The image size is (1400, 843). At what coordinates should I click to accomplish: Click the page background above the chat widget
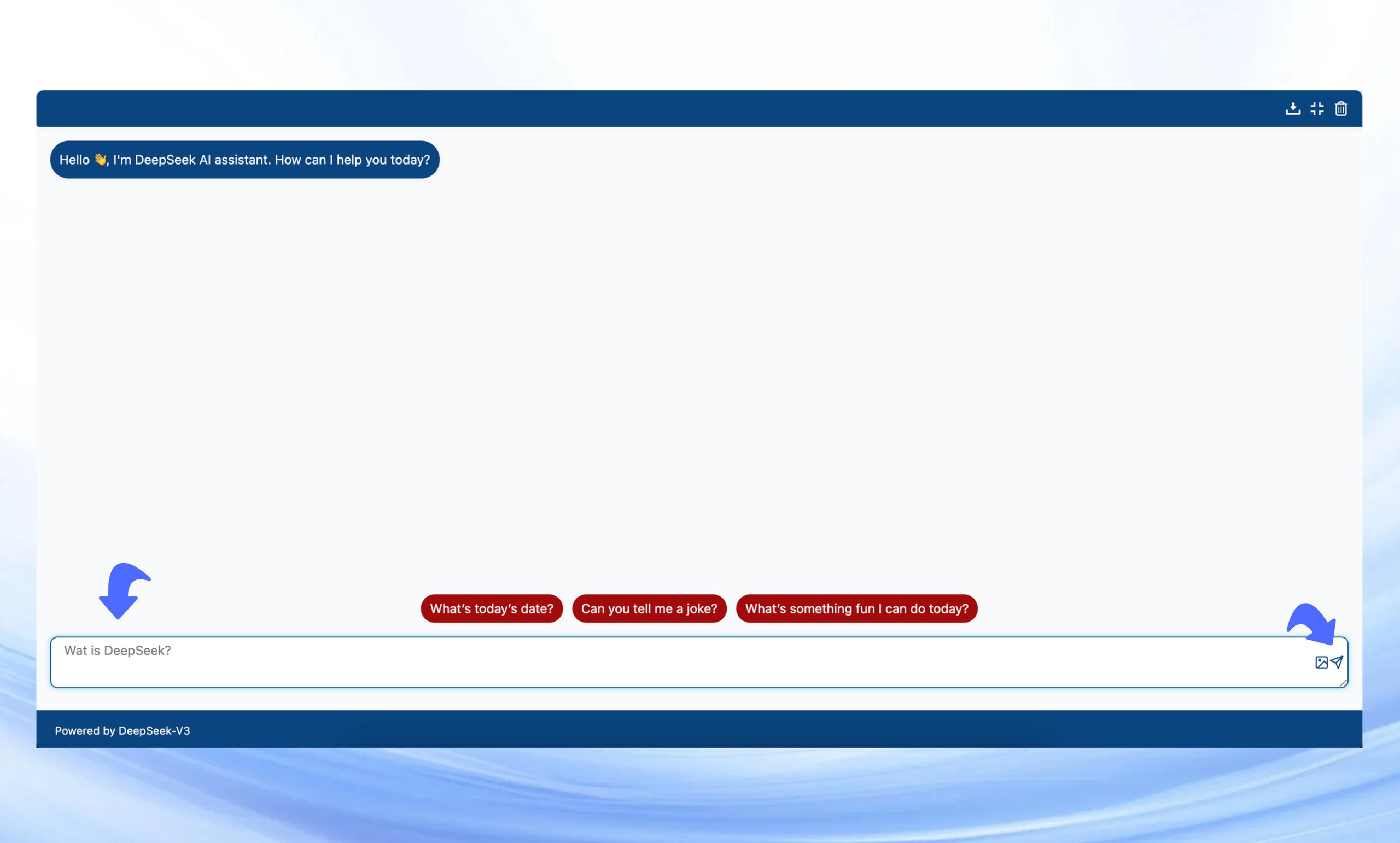tap(699, 43)
